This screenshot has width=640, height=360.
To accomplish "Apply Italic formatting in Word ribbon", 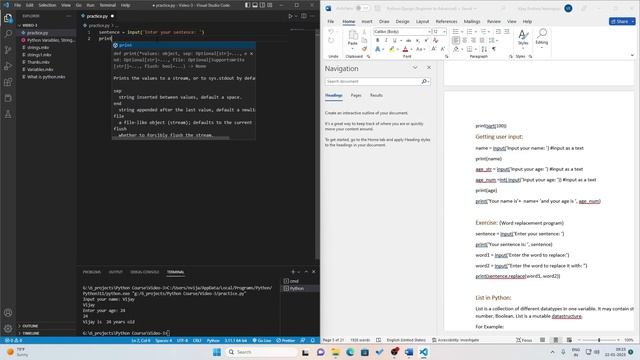I will click(x=386, y=40).
